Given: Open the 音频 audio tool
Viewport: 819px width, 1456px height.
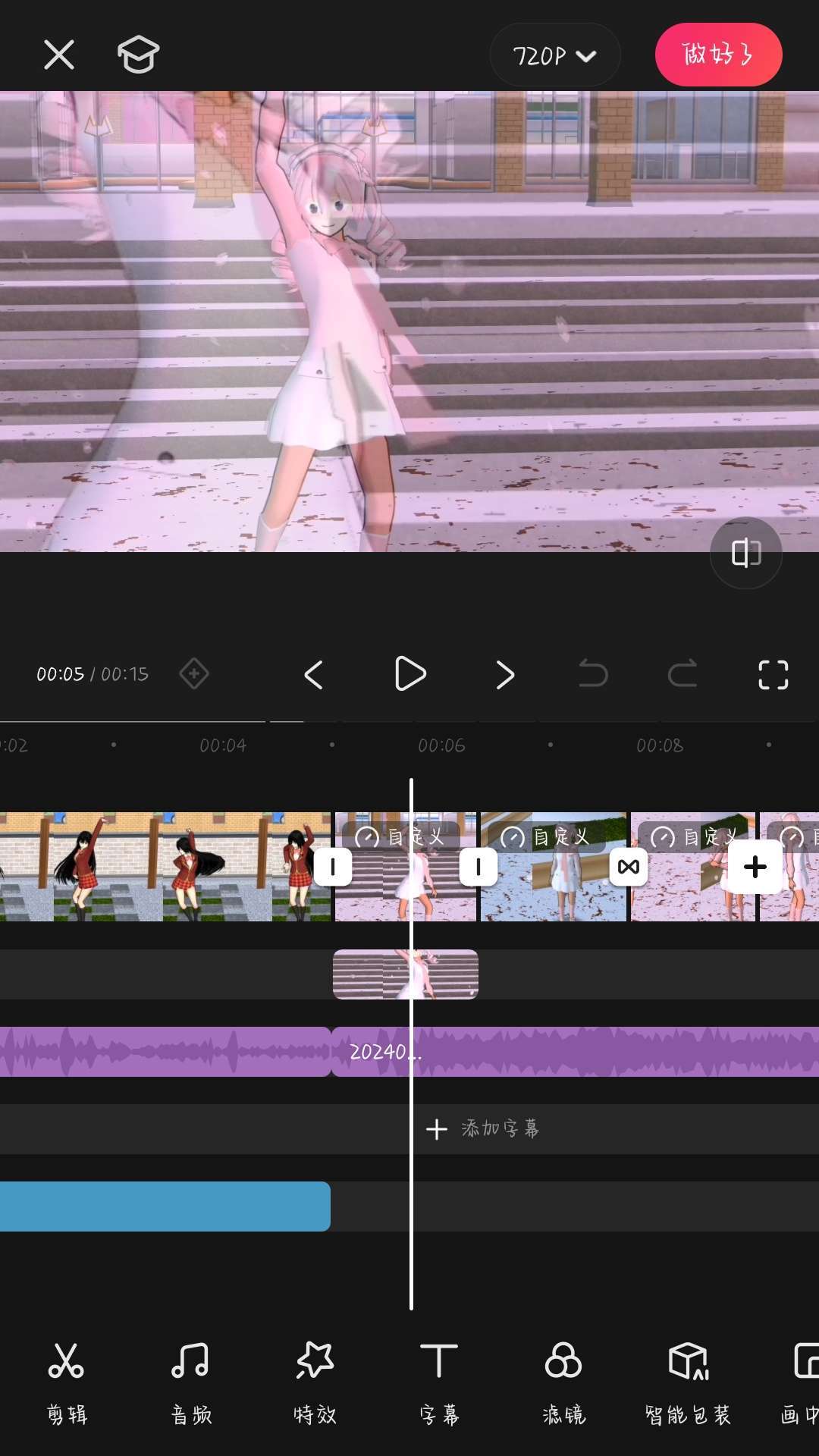Looking at the screenshot, I should [190, 1382].
